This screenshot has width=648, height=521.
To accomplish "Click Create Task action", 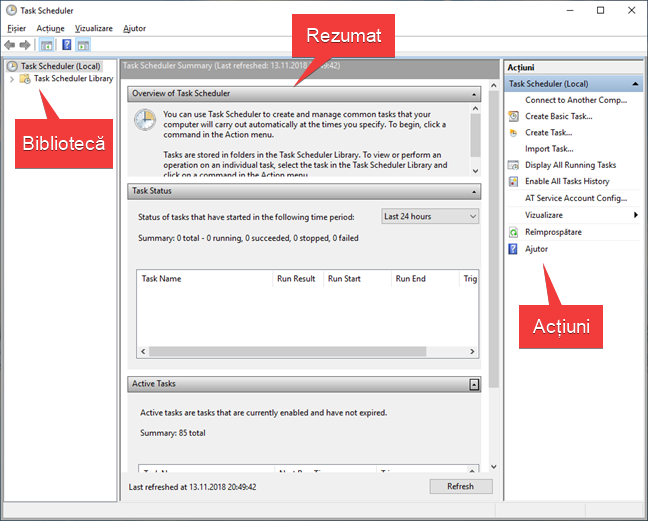I will pyautogui.click(x=548, y=133).
